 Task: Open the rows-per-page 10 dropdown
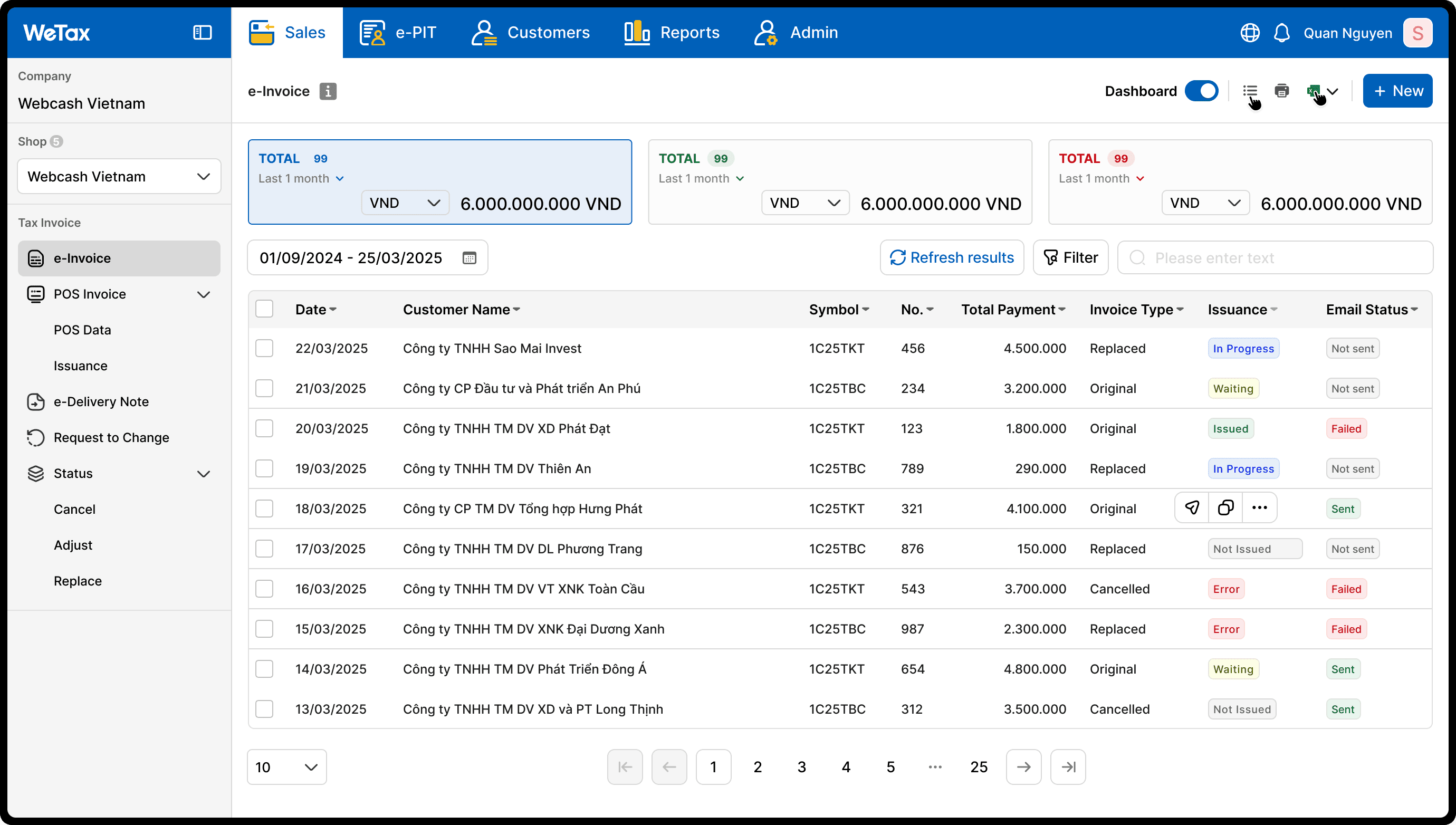pos(286,767)
